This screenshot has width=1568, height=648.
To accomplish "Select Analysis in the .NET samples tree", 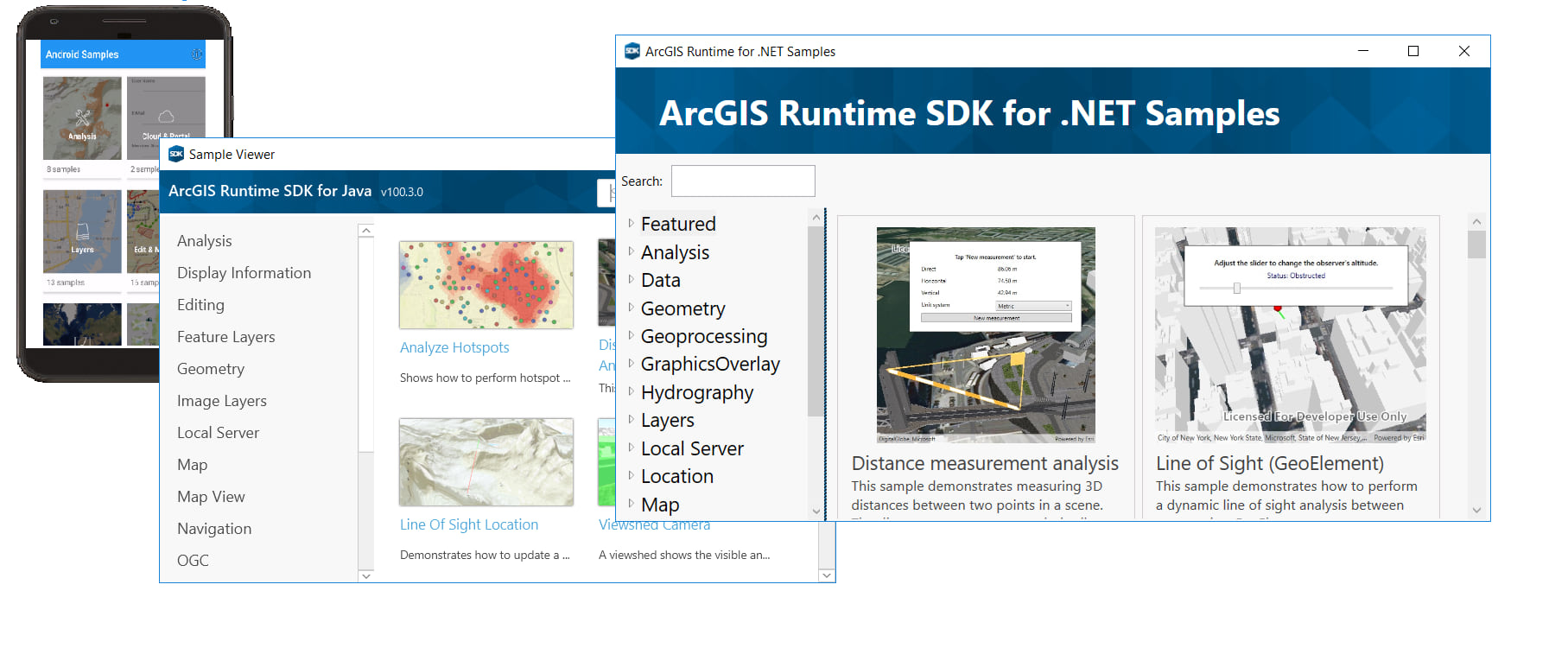I will tap(675, 252).
